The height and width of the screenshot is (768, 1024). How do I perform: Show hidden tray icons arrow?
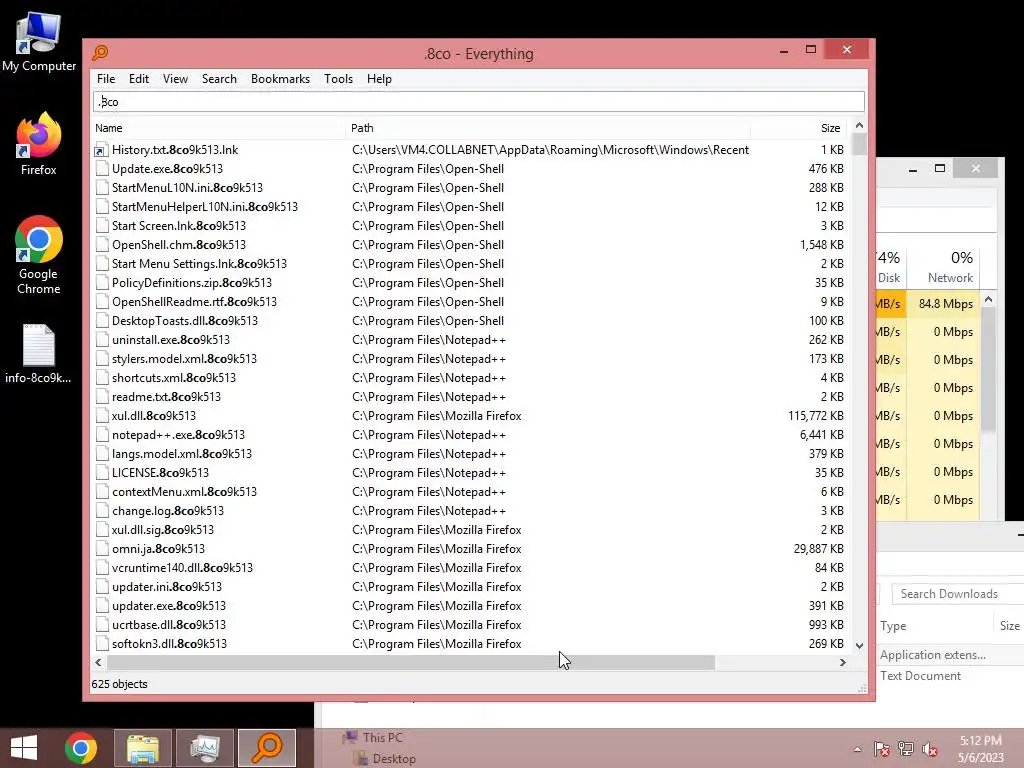(x=857, y=749)
